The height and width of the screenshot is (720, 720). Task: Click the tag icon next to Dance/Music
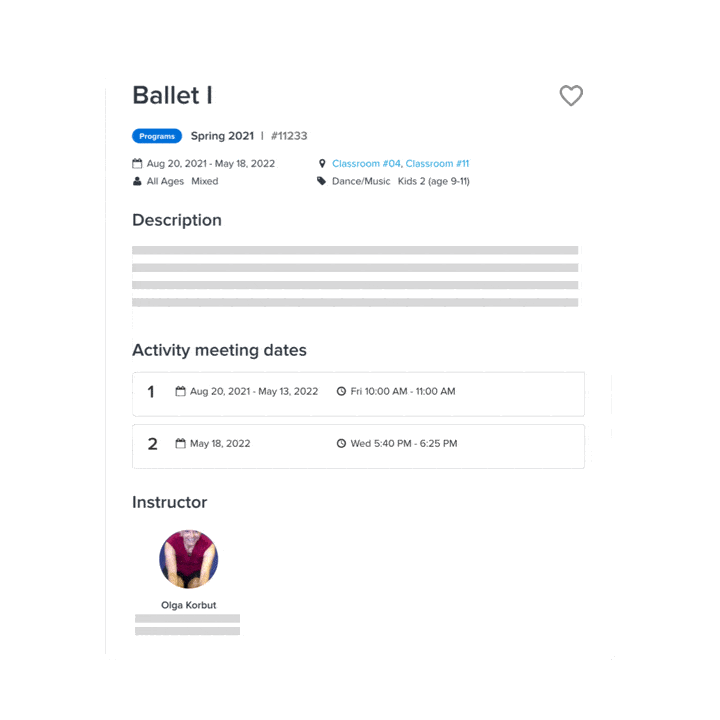coord(322,181)
